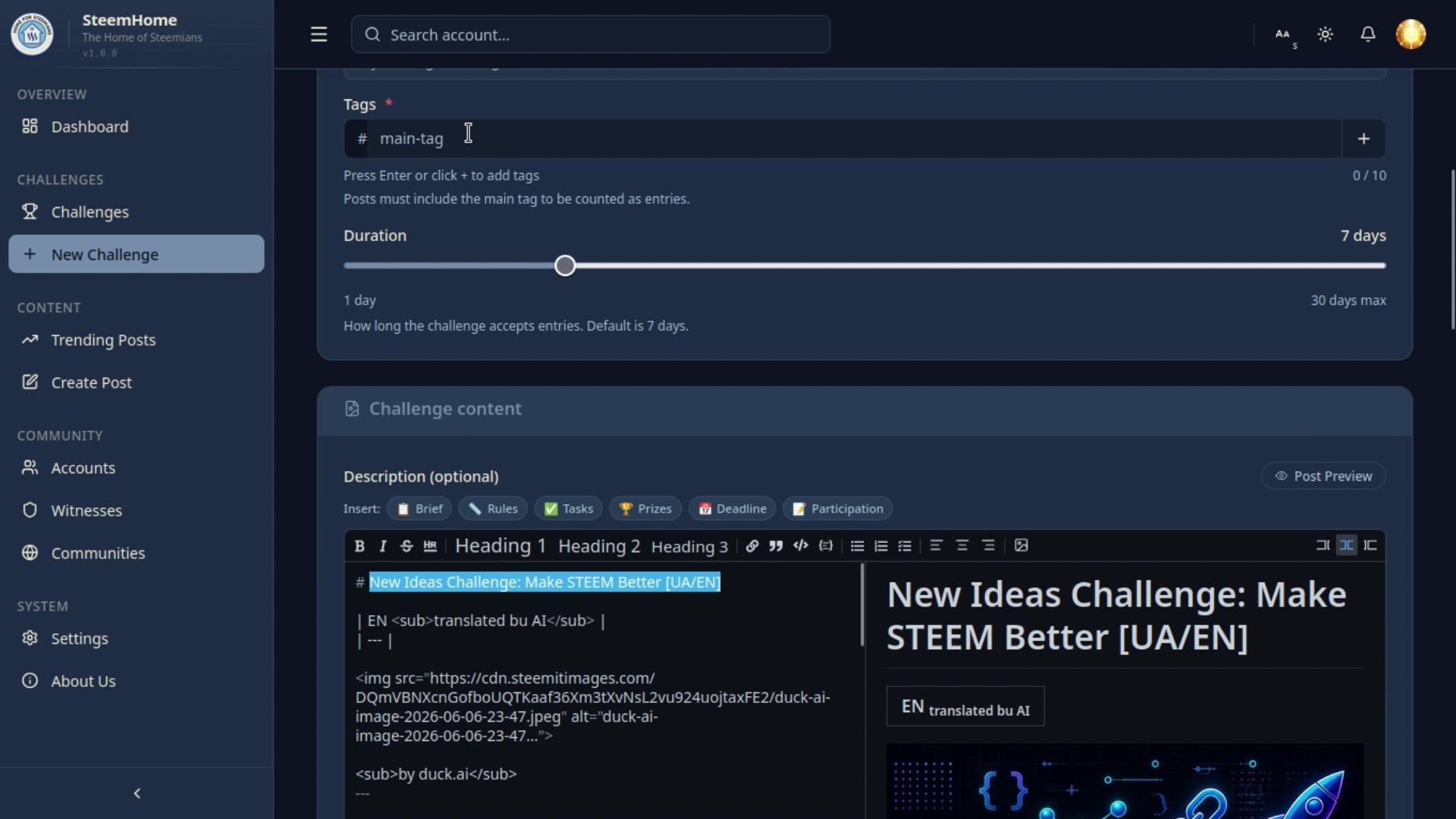Insert the Tasks template
Screen dimensions: 1456x819
[x=568, y=509]
